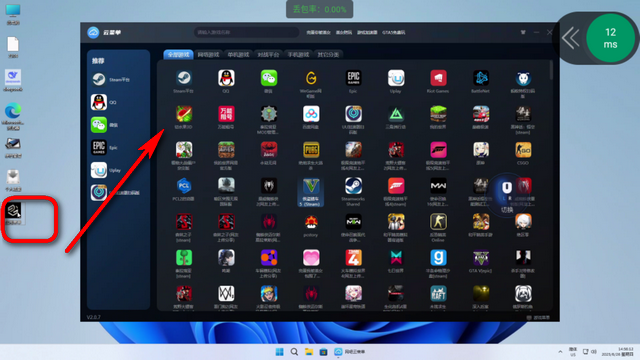Switch to the 单机游戏 tab
The width and height of the screenshot is (640, 360).
point(238,54)
